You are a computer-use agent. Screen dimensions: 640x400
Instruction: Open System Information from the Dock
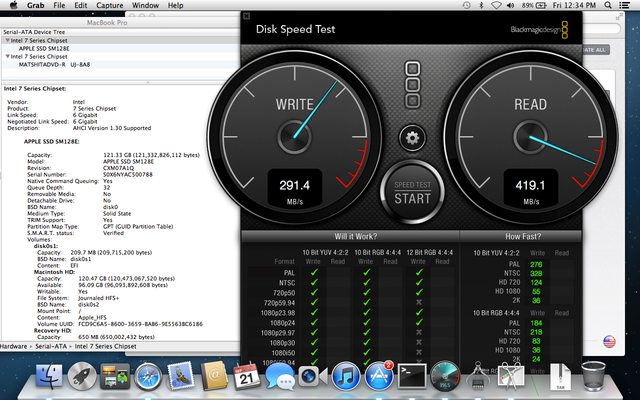click(x=478, y=376)
